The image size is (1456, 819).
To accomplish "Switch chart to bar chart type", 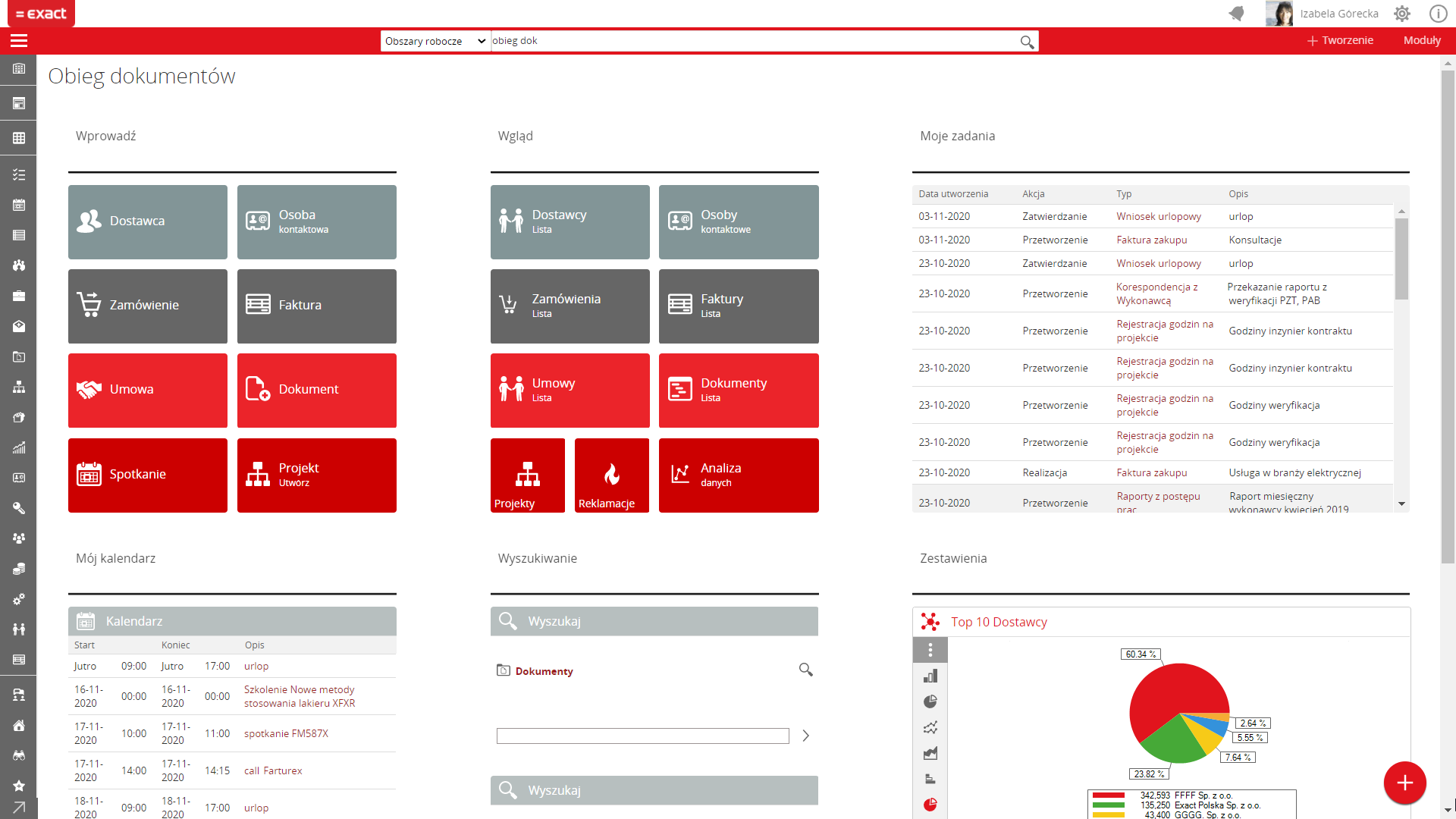I will point(930,676).
